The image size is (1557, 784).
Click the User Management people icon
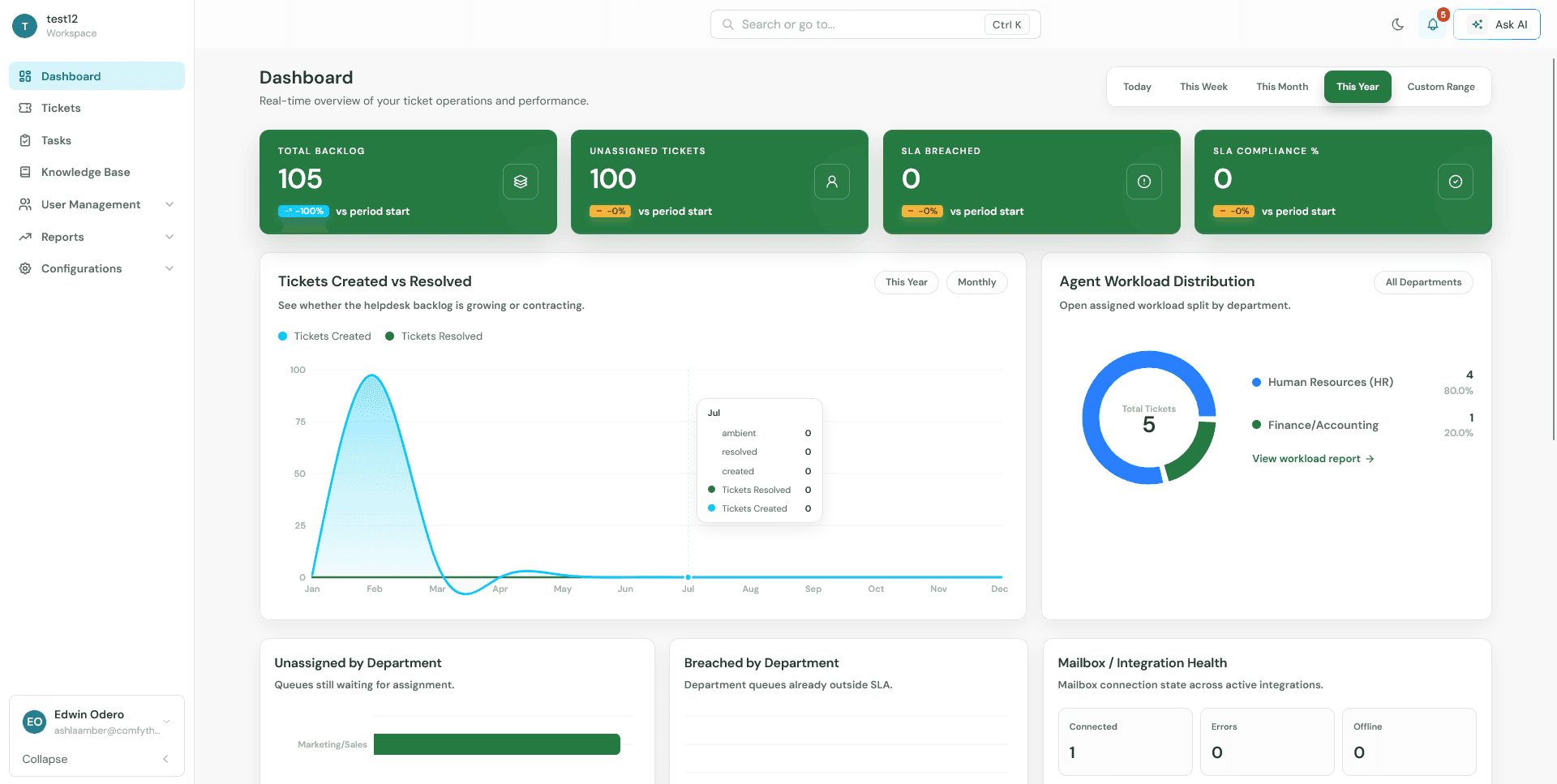25,204
